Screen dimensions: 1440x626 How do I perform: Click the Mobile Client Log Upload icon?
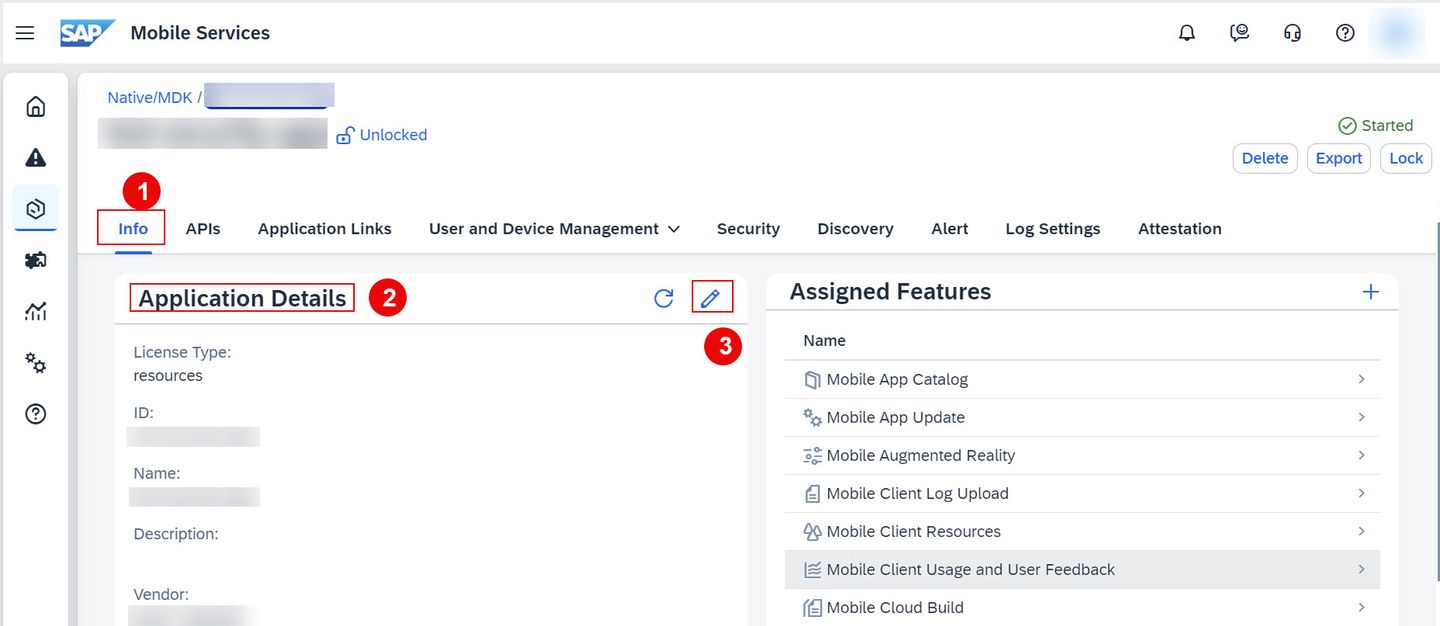812,494
